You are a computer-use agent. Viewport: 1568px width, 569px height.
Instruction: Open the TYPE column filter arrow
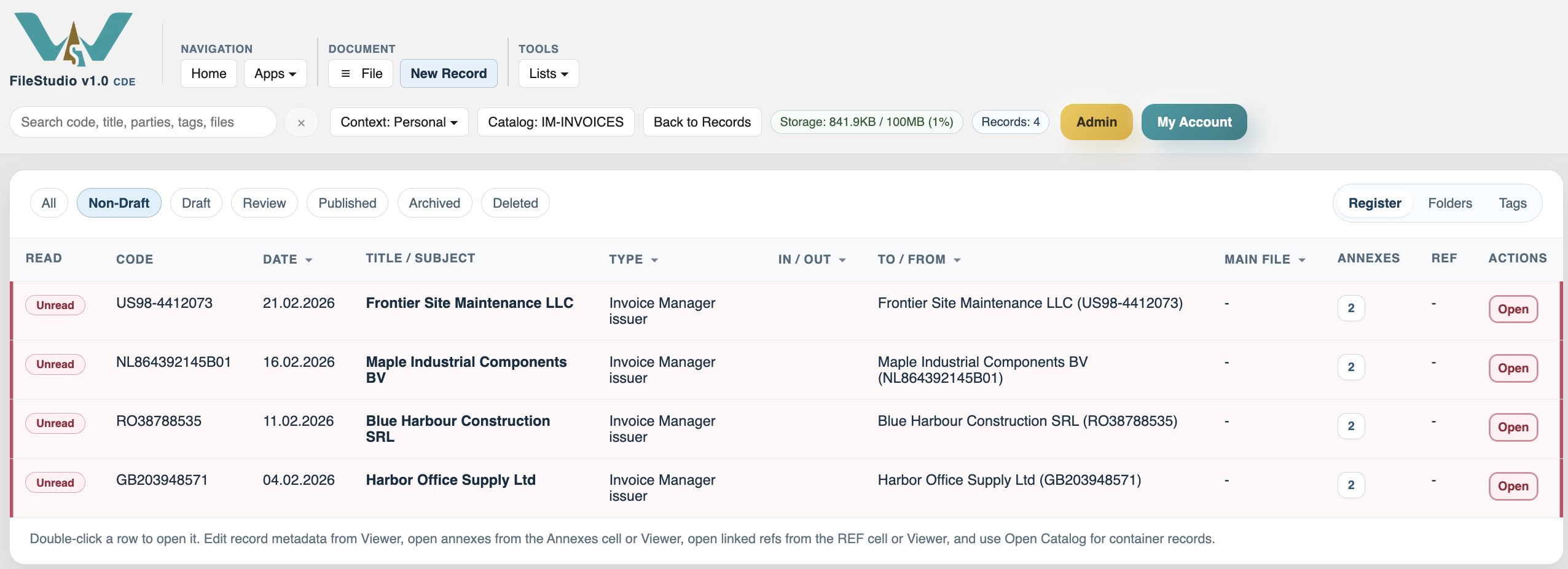click(654, 260)
